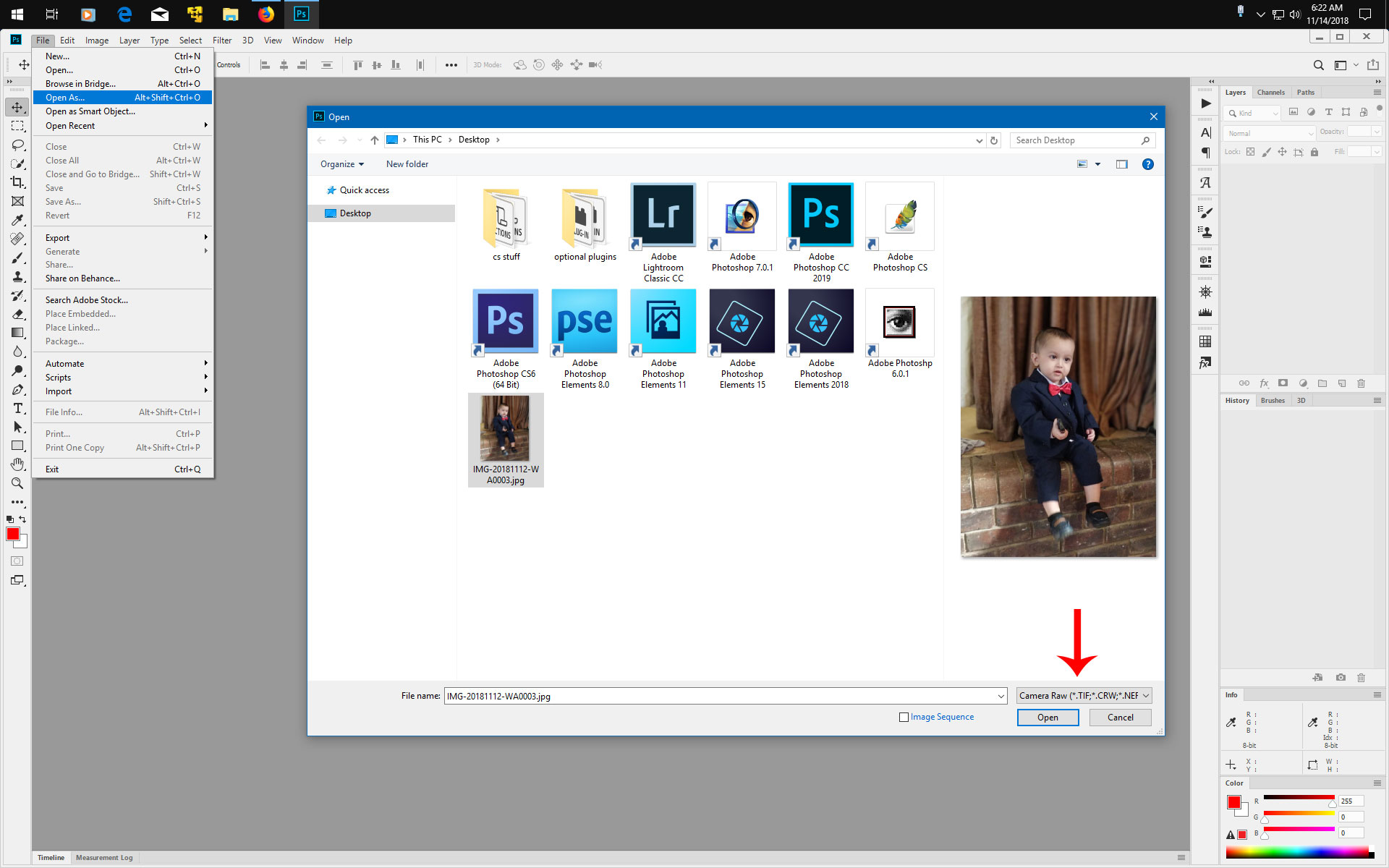Toggle lock all layers icon
The width and height of the screenshot is (1389, 868).
coord(1314,152)
